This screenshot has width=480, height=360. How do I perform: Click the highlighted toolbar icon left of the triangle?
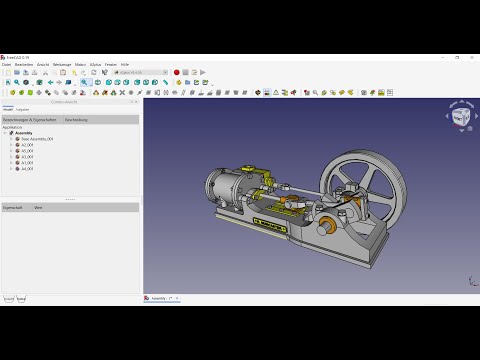coord(267,93)
